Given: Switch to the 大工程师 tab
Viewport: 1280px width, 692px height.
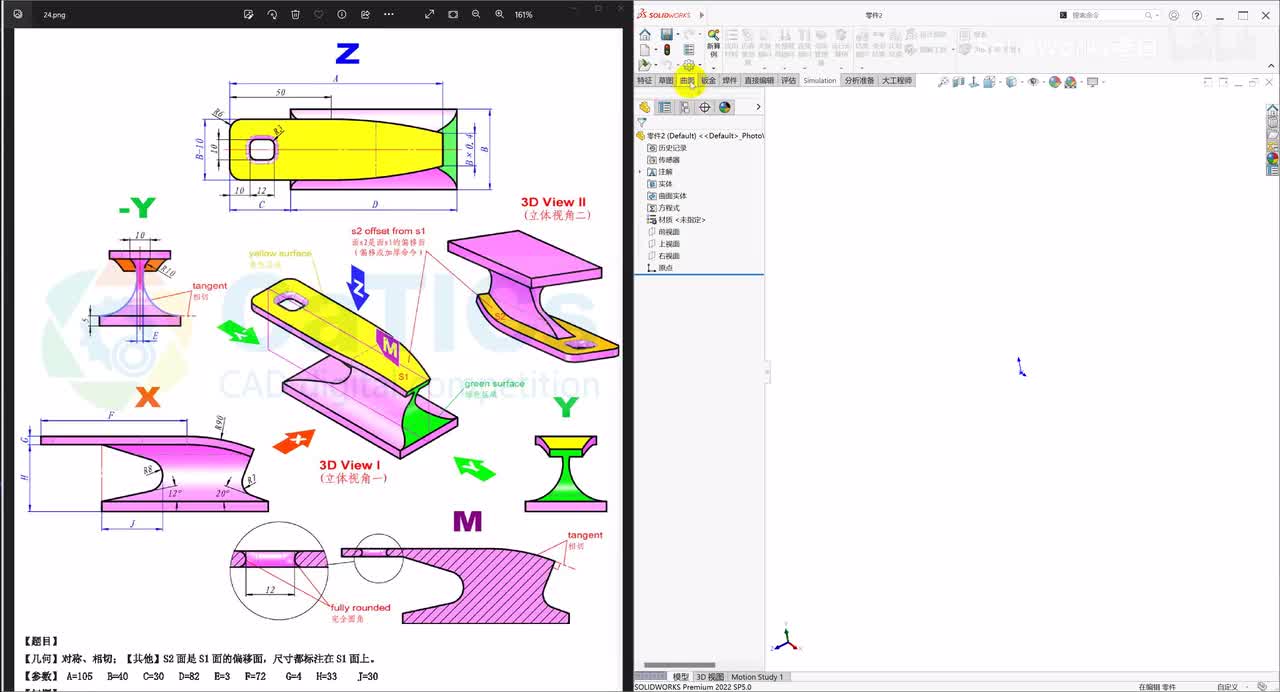Looking at the screenshot, I should pos(896,80).
